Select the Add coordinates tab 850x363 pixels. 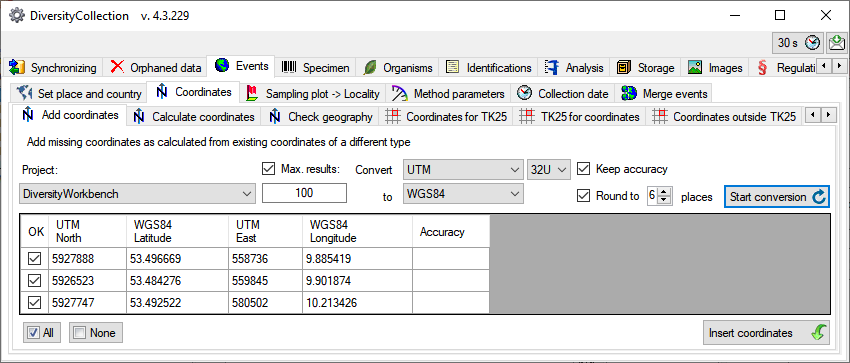pyautogui.click(x=70, y=115)
